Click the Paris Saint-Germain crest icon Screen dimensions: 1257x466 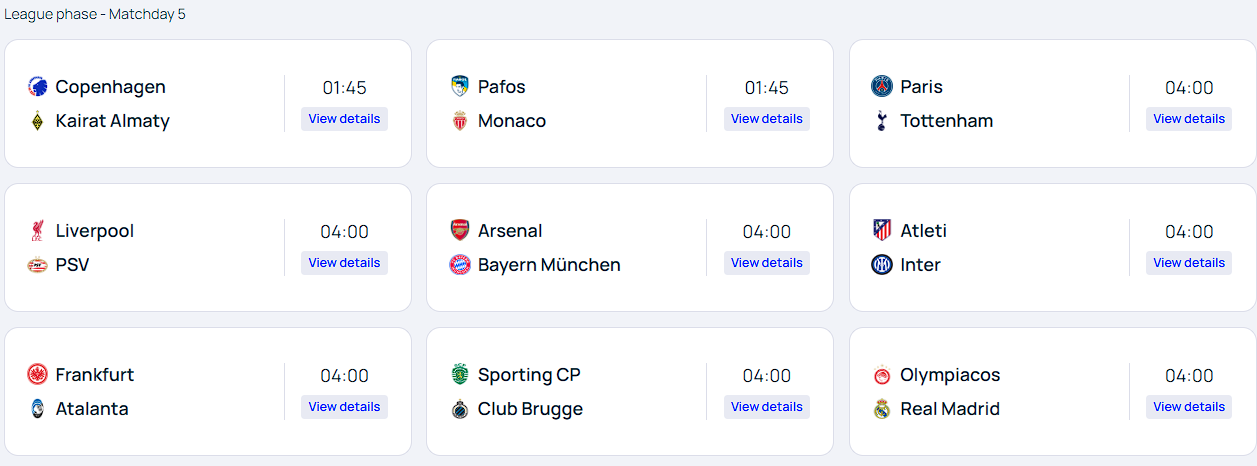coord(881,87)
